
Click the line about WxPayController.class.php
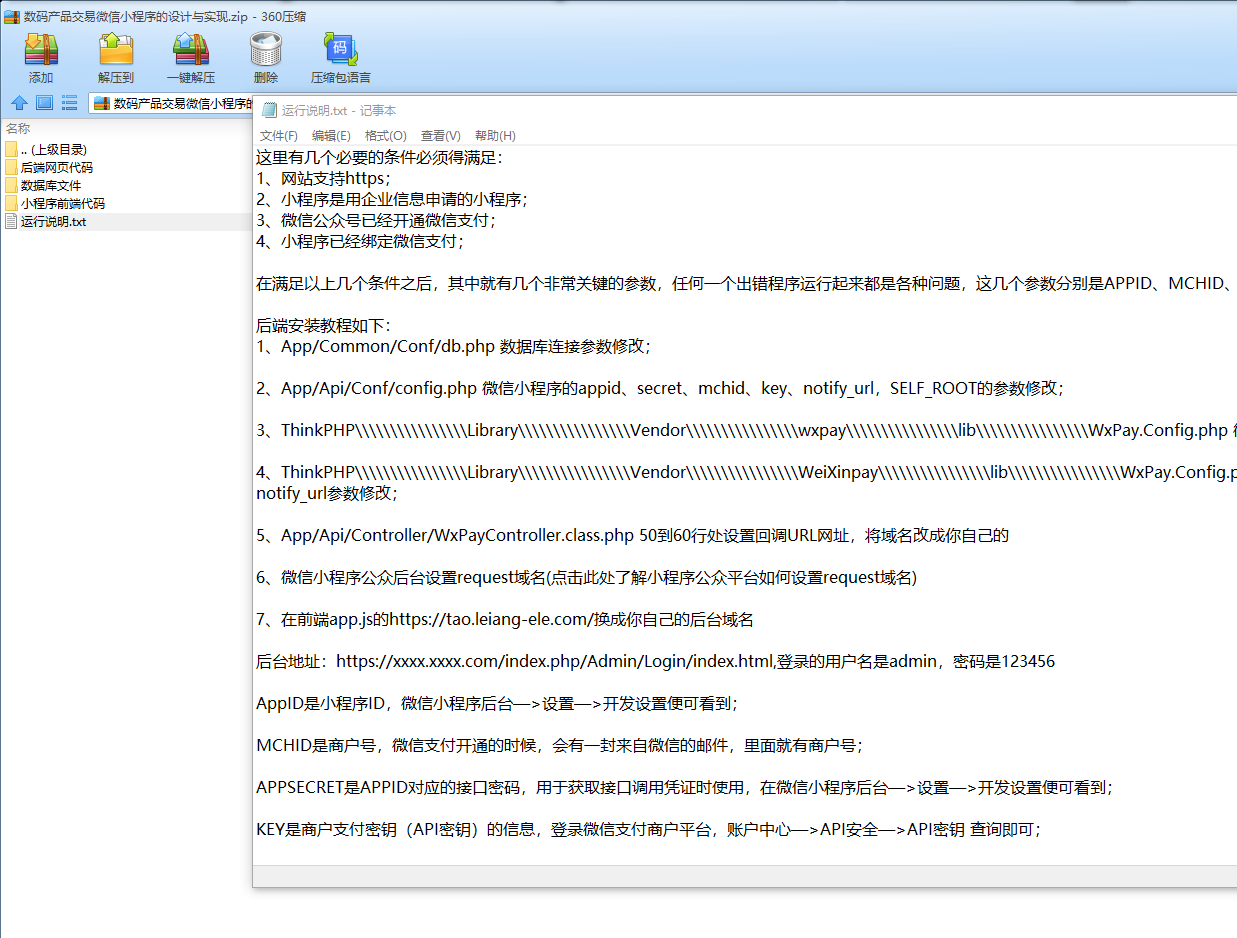[633, 535]
